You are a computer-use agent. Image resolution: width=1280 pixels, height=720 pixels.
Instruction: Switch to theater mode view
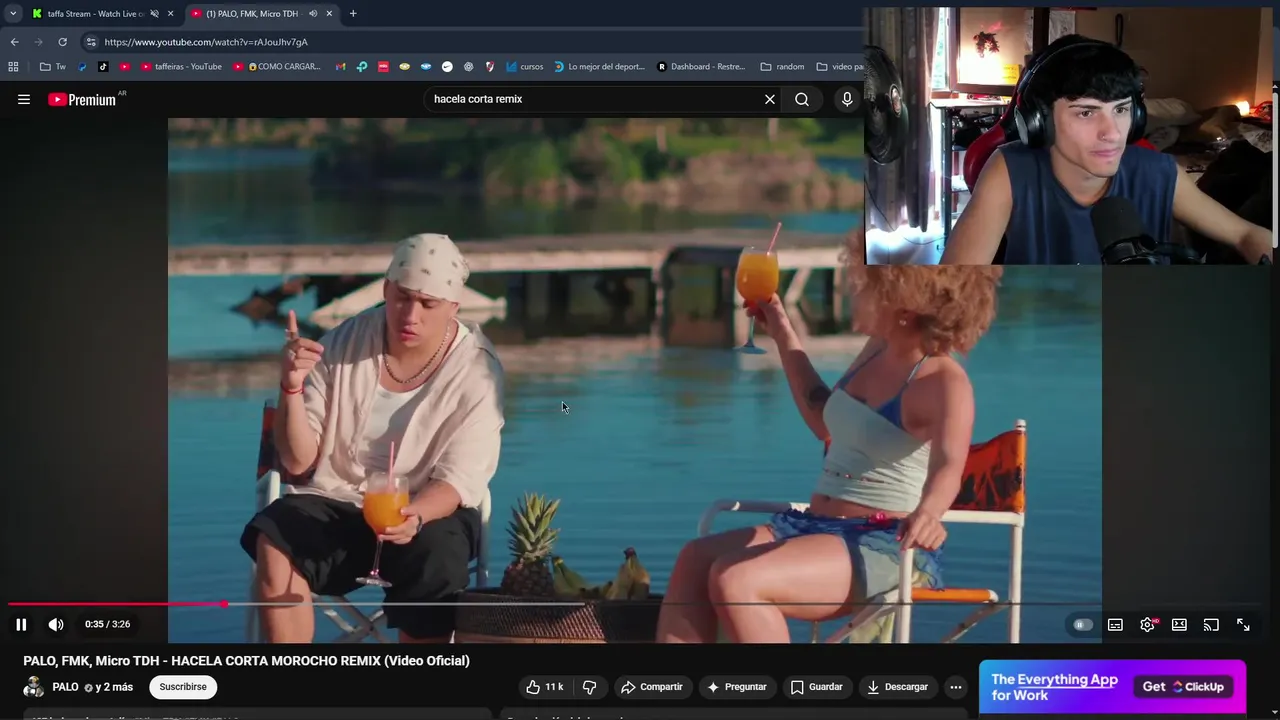click(x=1179, y=625)
